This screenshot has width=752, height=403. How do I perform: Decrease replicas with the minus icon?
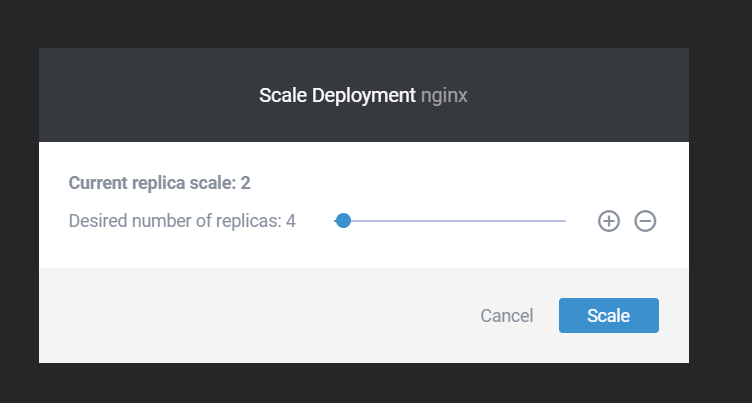[645, 221]
